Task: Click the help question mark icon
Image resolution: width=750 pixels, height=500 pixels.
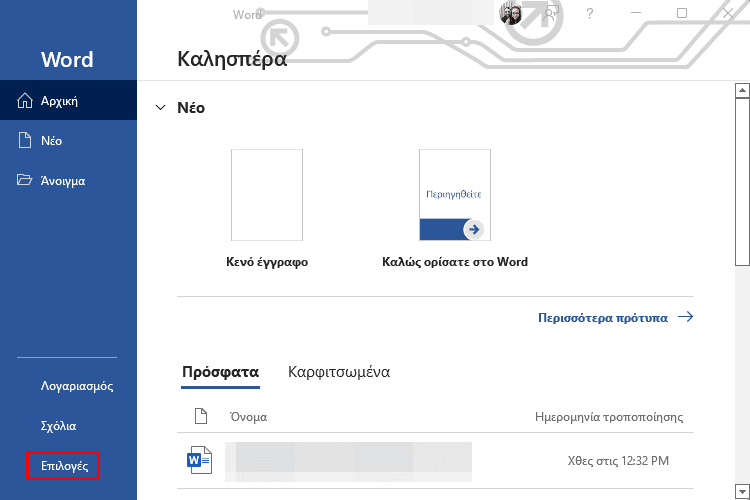Action: 590,13
